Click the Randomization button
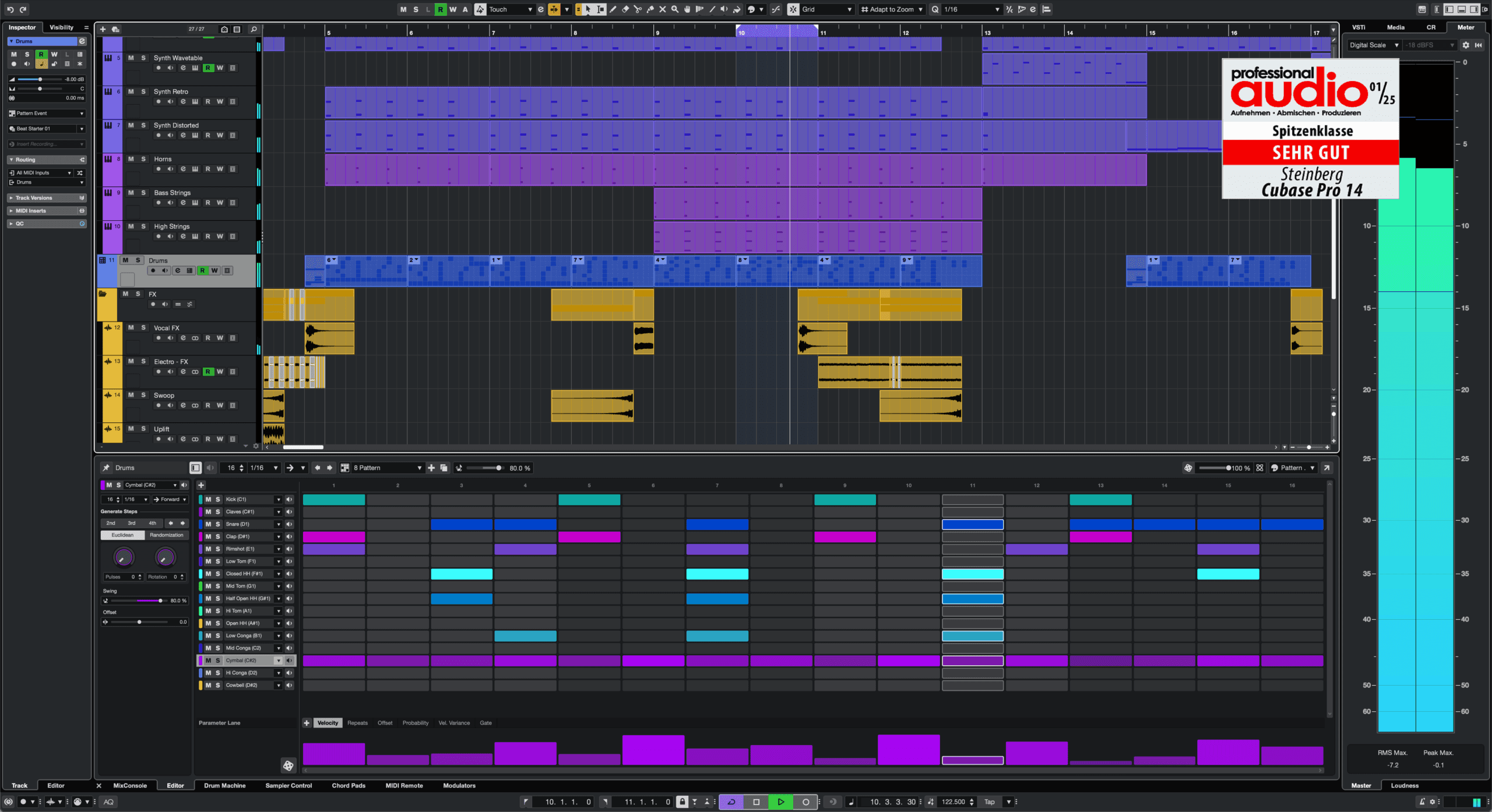 click(x=167, y=535)
